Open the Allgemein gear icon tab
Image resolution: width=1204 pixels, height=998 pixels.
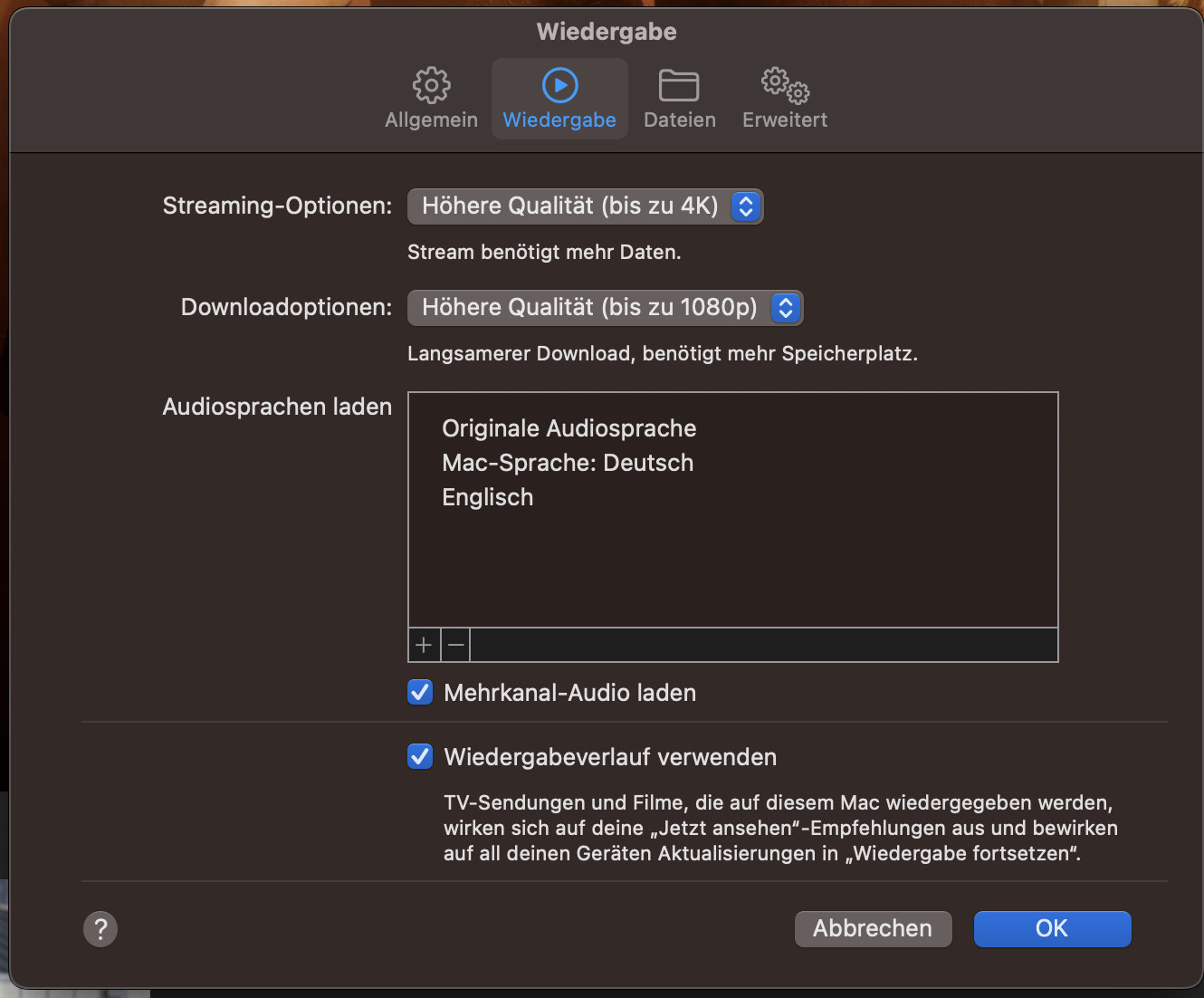pos(431,85)
